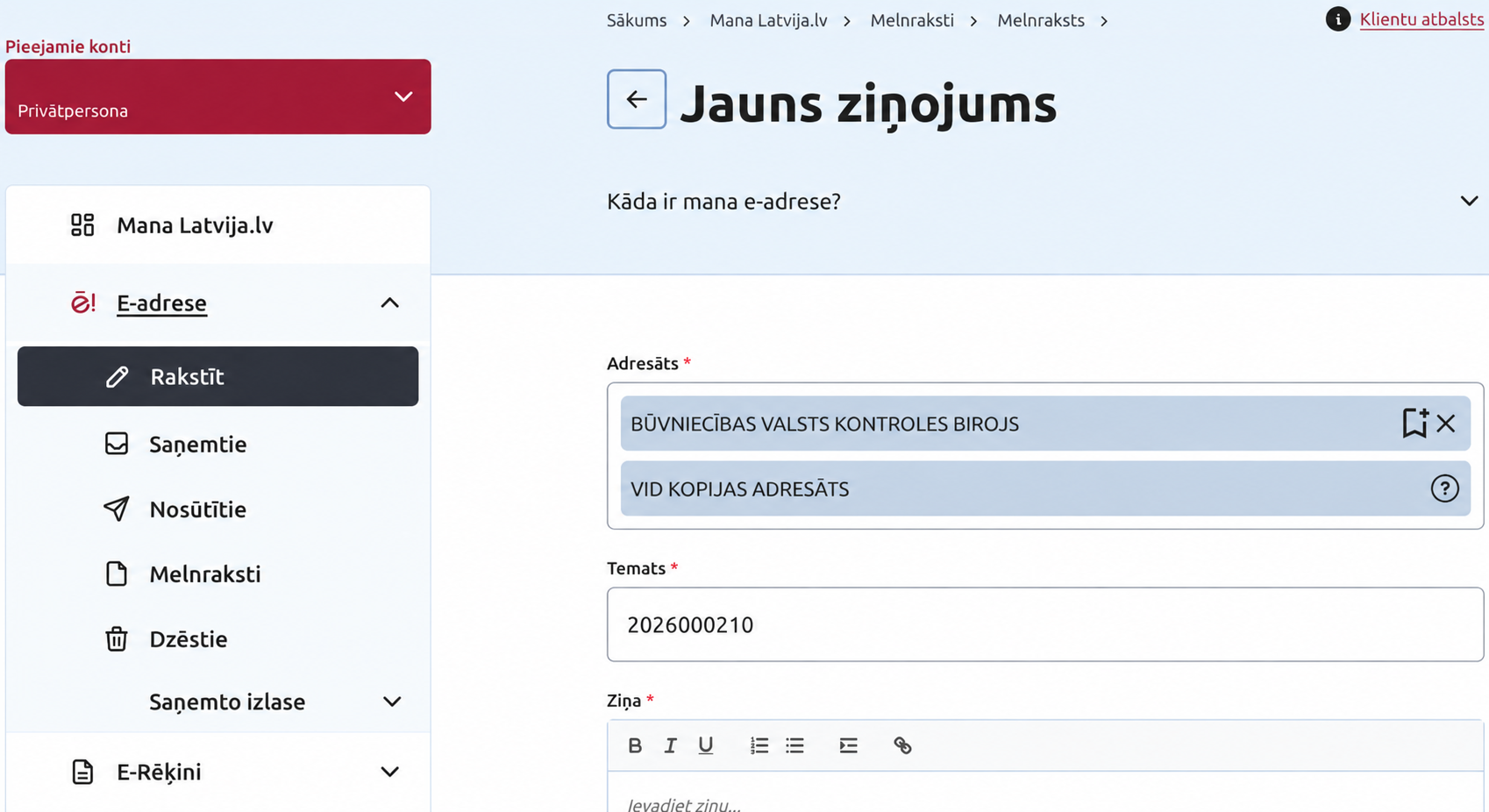The height and width of the screenshot is (812, 1489).
Task: Click the 'Saņemto izlase' label
Action: click(x=227, y=702)
